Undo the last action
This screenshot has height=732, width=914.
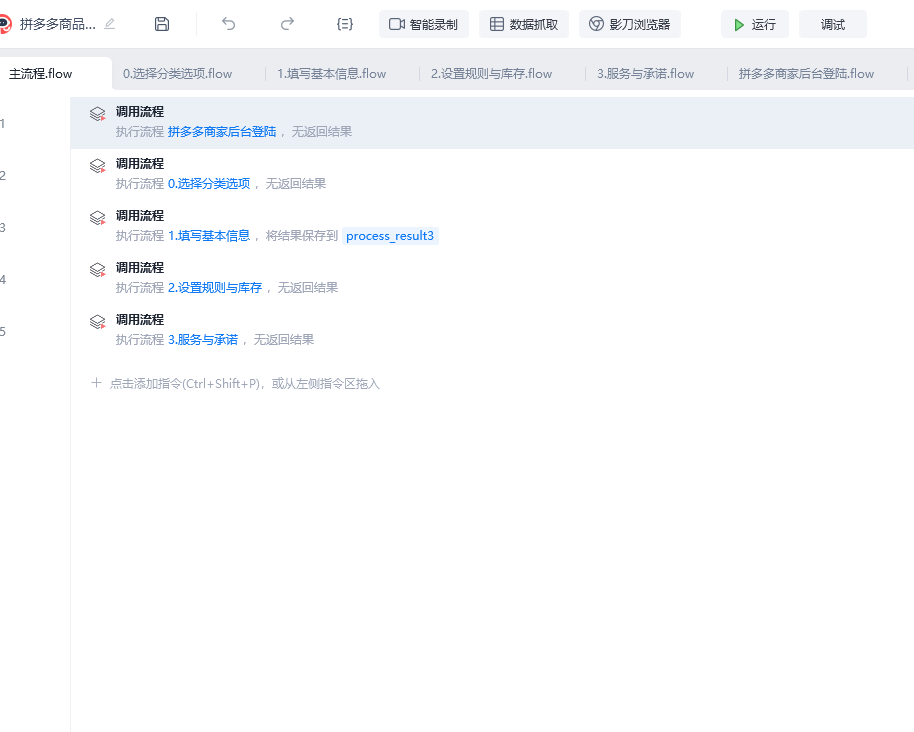(x=228, y=24)
